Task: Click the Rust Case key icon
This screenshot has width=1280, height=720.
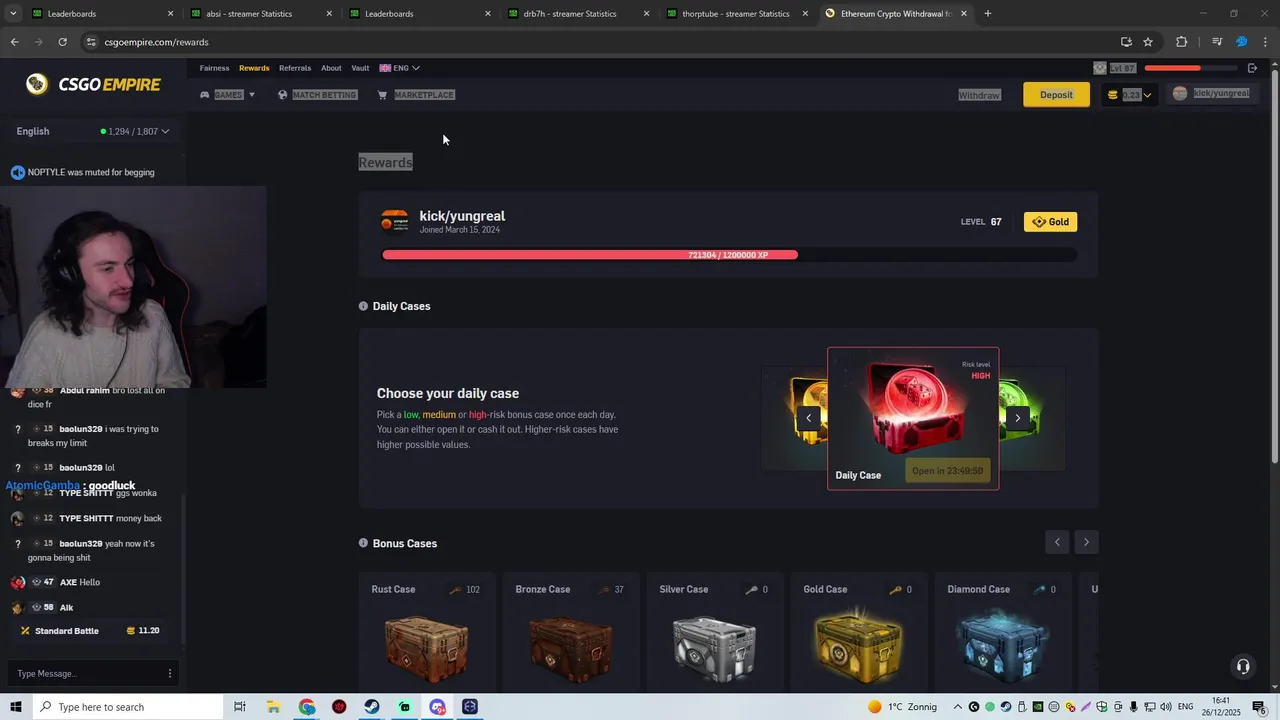Action: click(456, 590)
